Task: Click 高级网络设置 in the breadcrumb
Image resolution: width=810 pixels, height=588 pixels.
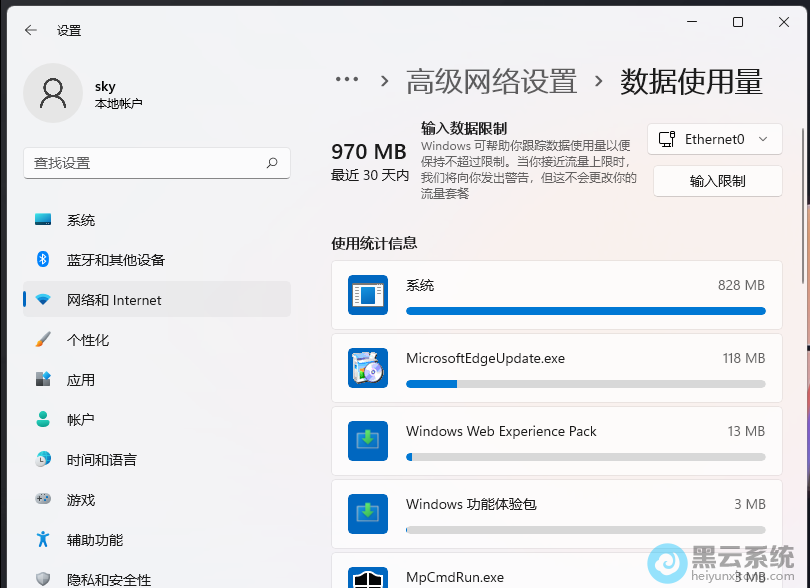Action: click(x=490, y=81)
